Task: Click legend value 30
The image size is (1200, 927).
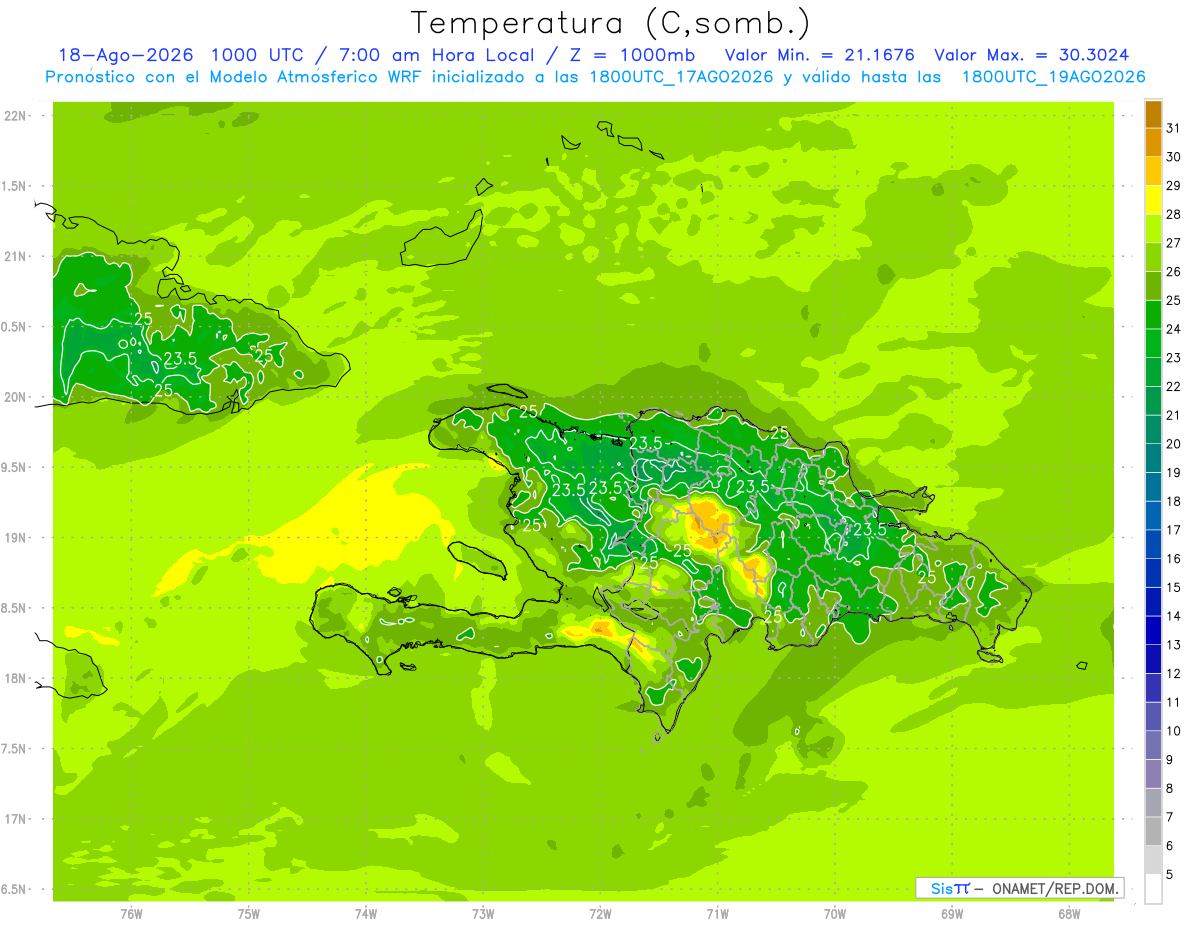Action: [x=1174, y=157]
